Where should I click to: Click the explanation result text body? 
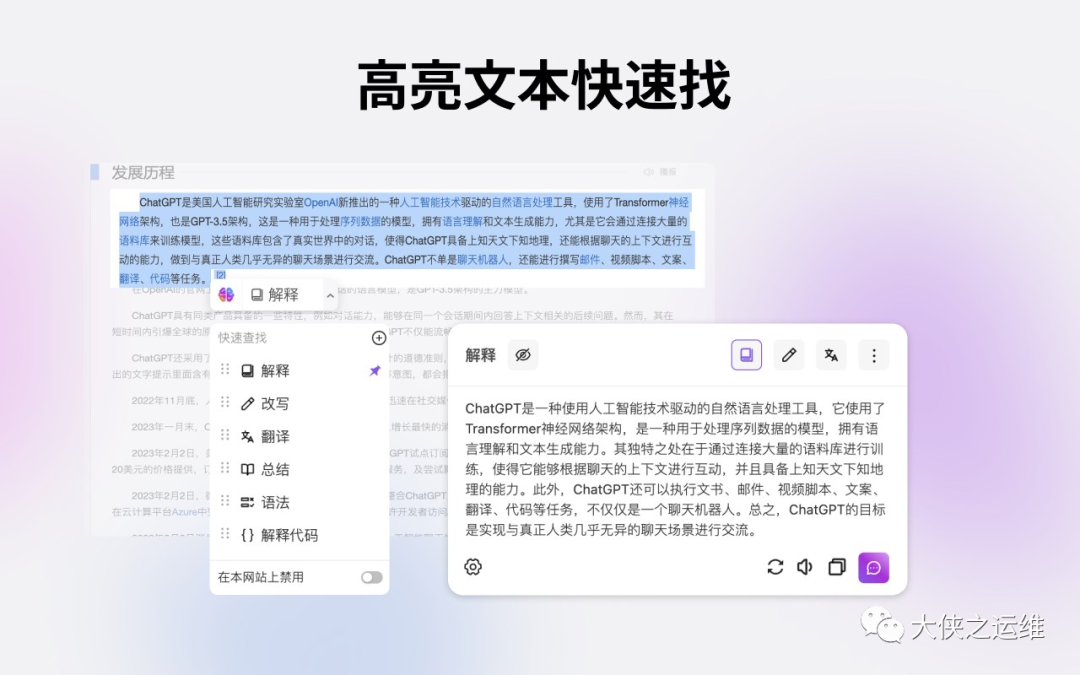675,469
